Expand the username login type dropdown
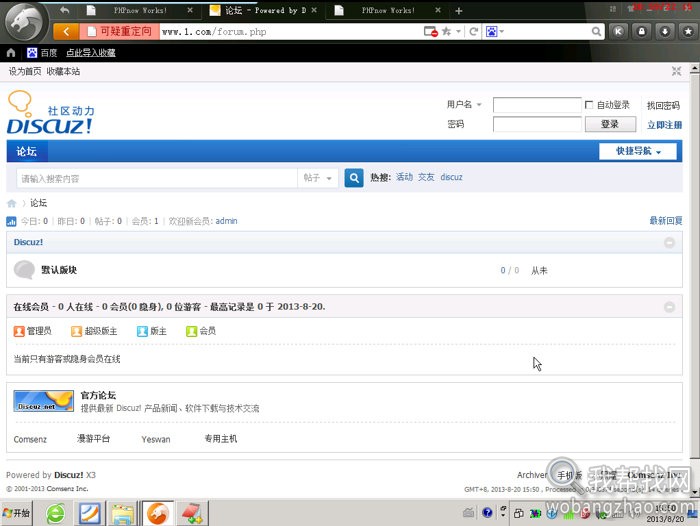 point(479,105)
